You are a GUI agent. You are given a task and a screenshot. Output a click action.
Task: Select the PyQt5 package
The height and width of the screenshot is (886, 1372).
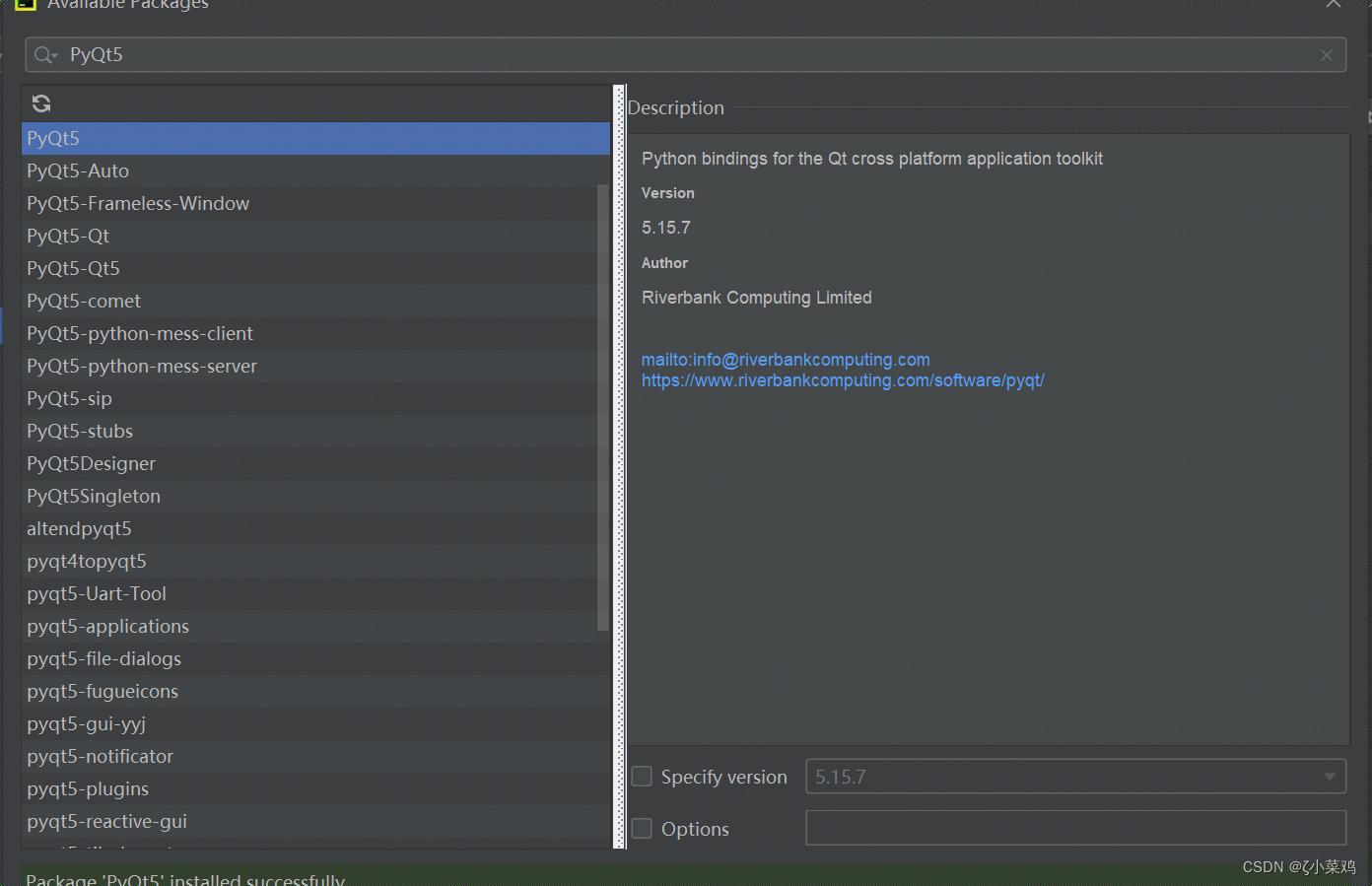pyautogui.click(x=315, y=138)
